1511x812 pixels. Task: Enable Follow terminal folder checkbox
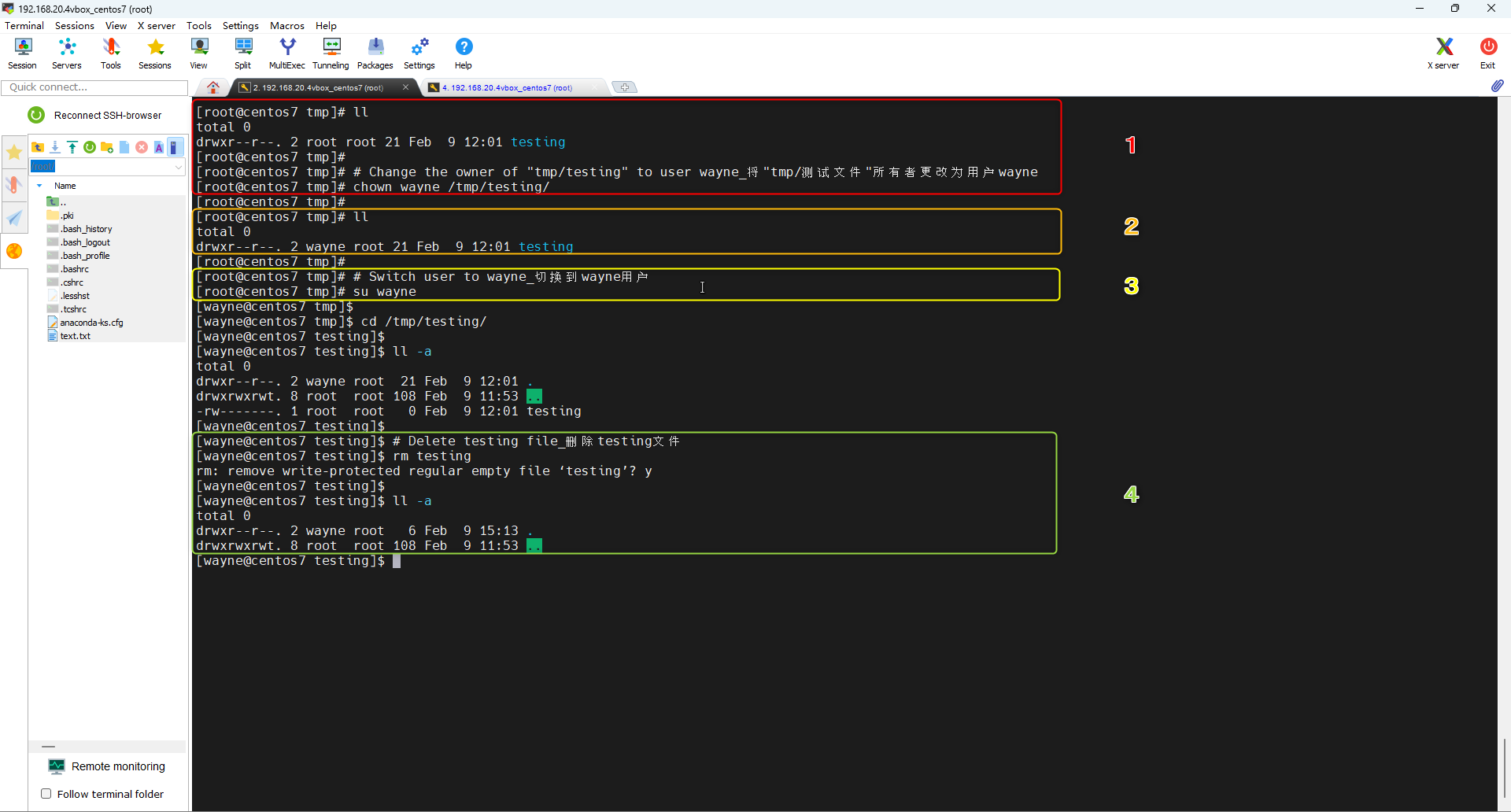pos(46,794)
